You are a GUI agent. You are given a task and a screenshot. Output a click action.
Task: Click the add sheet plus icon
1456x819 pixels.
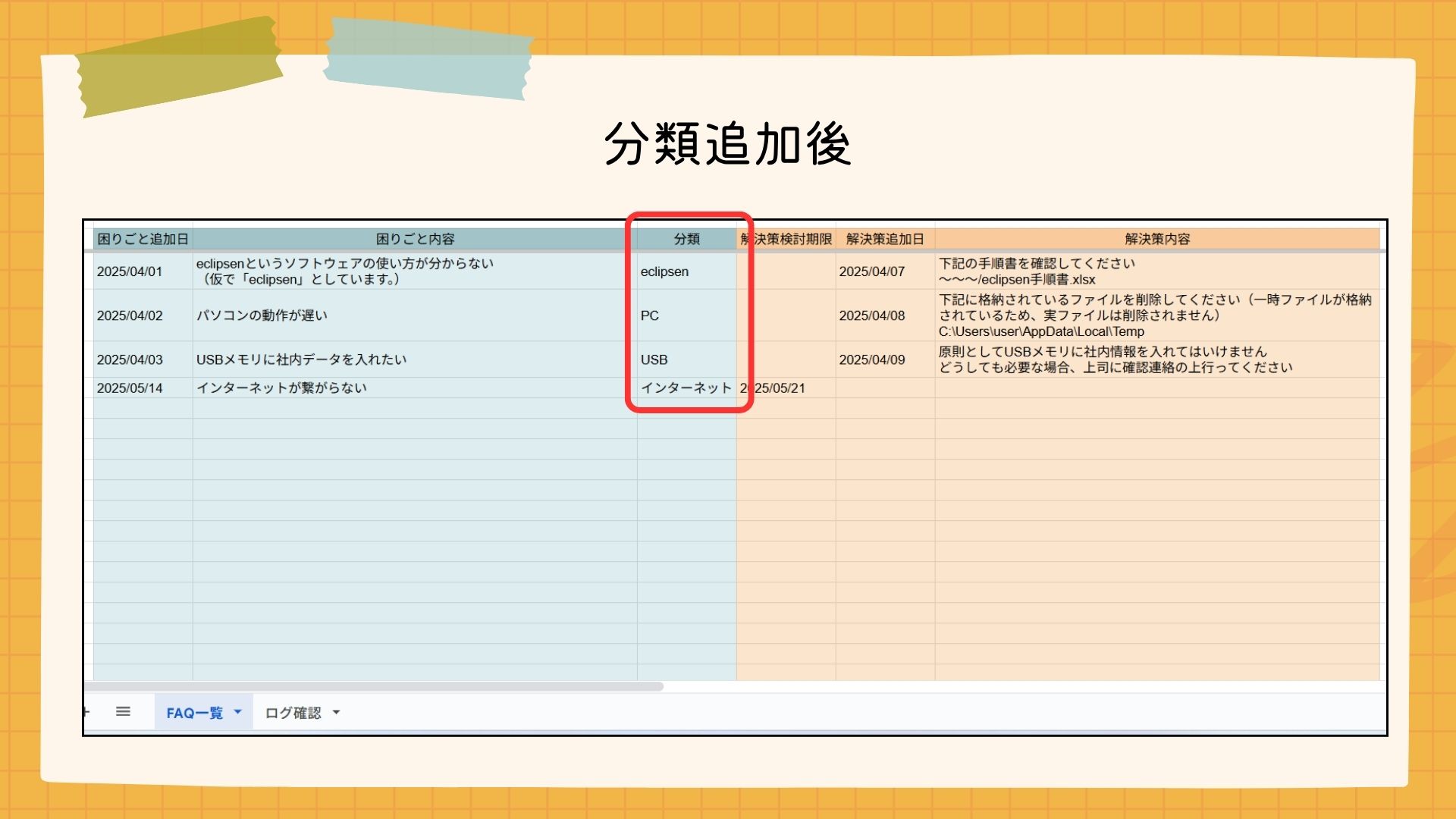[x=86, y=711]
